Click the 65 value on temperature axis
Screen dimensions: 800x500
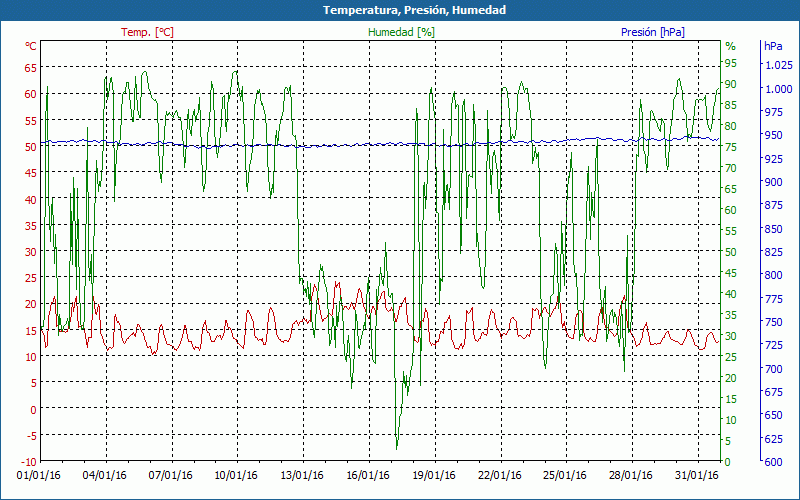click(x=31, y=67)
